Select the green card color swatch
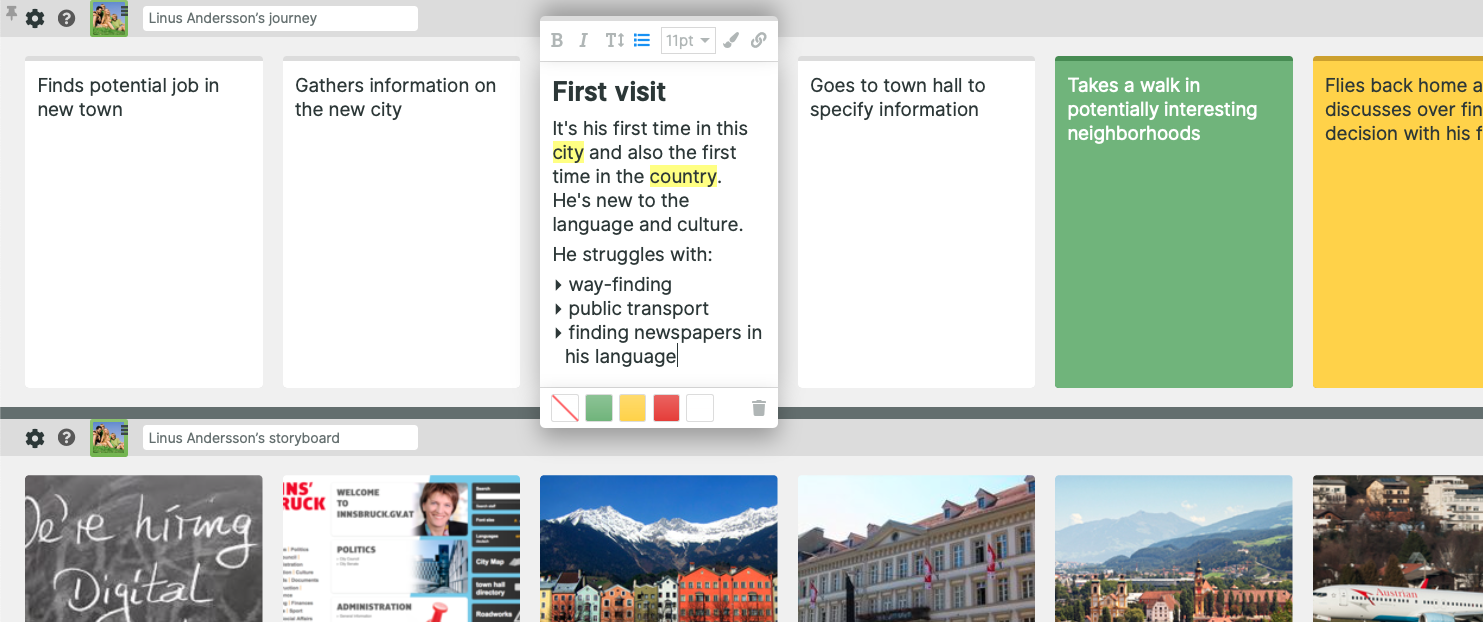The height and width of the screenshot is (622, 1483). [599, 408]
